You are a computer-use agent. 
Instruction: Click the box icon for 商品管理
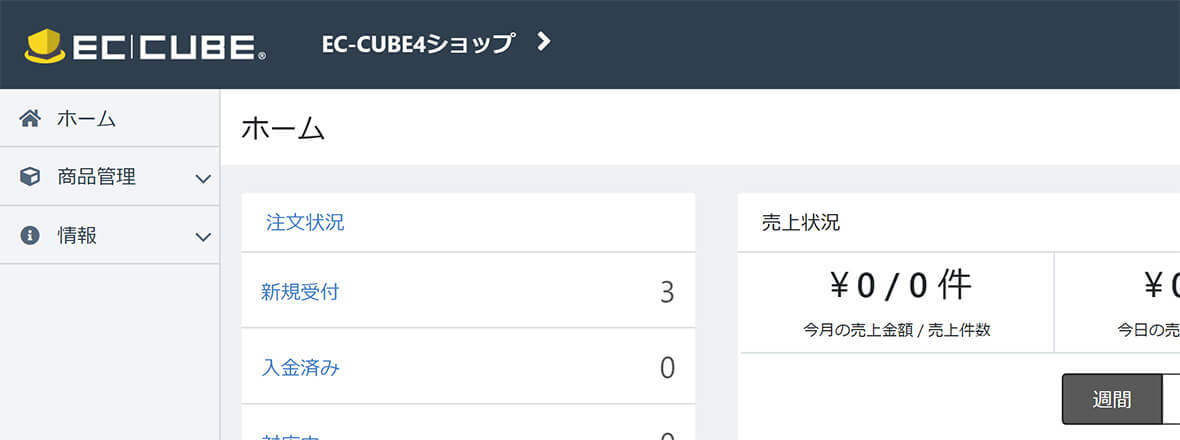pyautogui.click(x=29, y=178)
